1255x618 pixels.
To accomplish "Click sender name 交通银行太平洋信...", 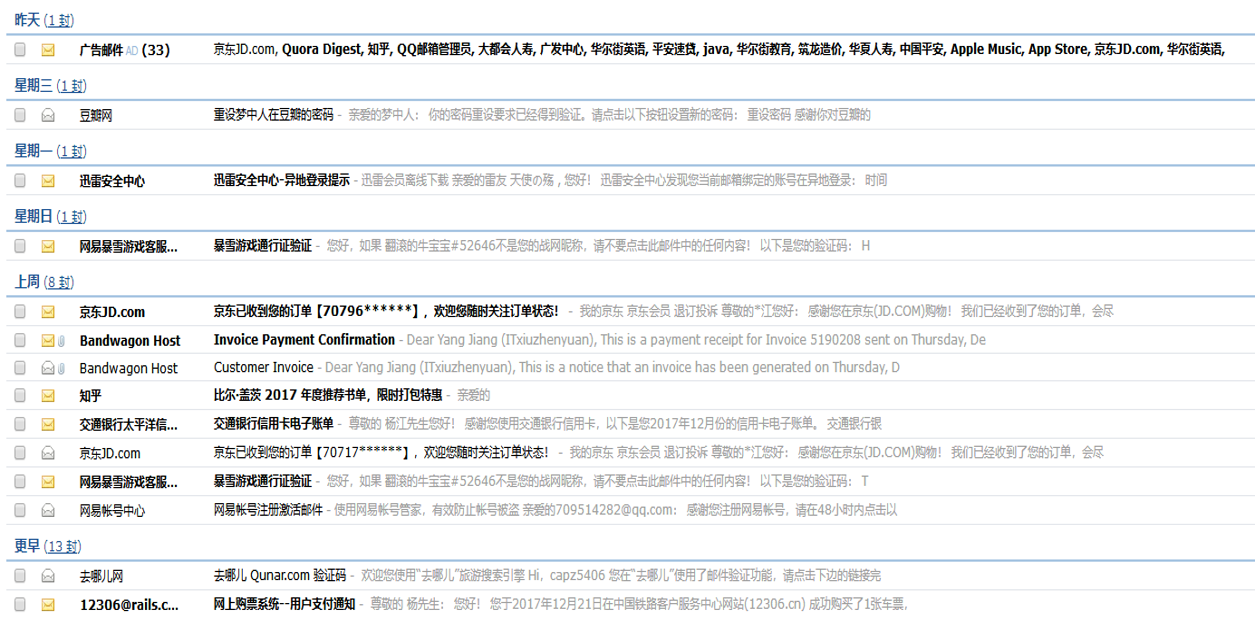I will pyautogui.click(x=128, y=425).
